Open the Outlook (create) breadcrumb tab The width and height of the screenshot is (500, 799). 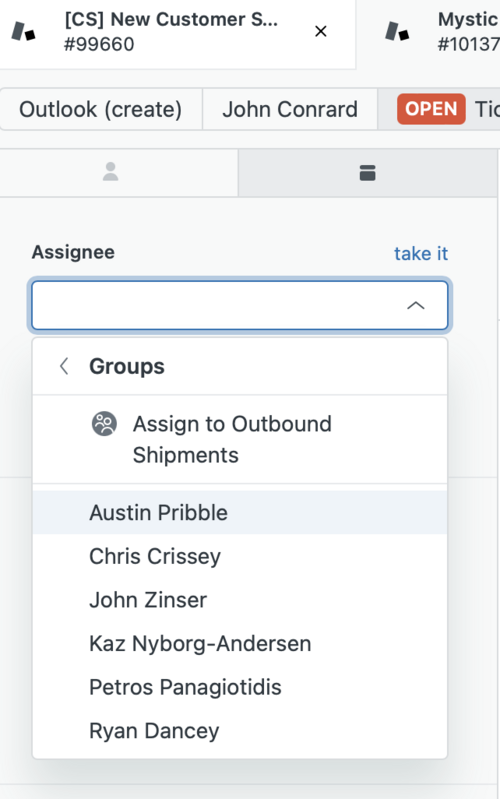pos(101,109)
